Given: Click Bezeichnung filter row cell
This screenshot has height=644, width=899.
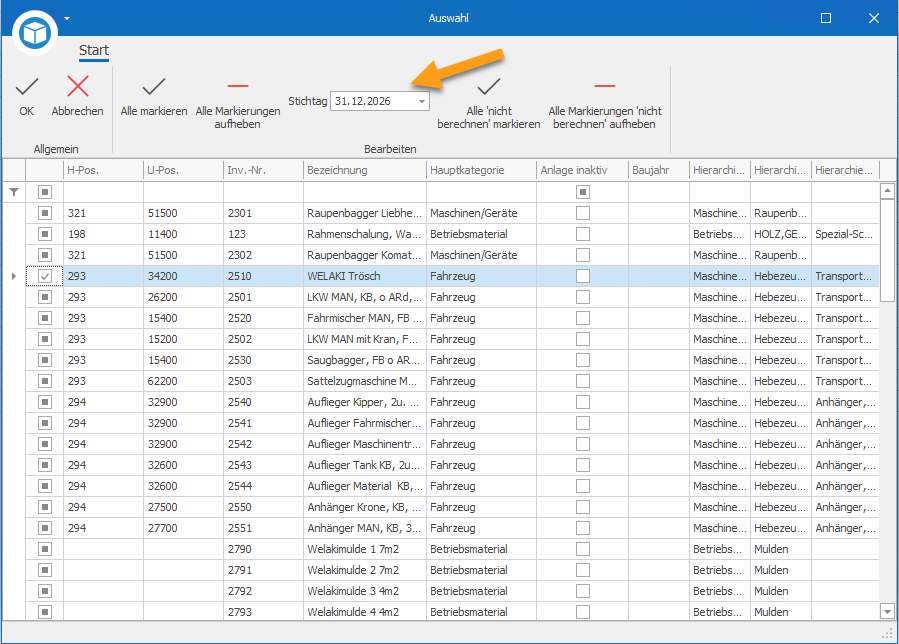Looking at the screenshot, I should click(365, 192).
